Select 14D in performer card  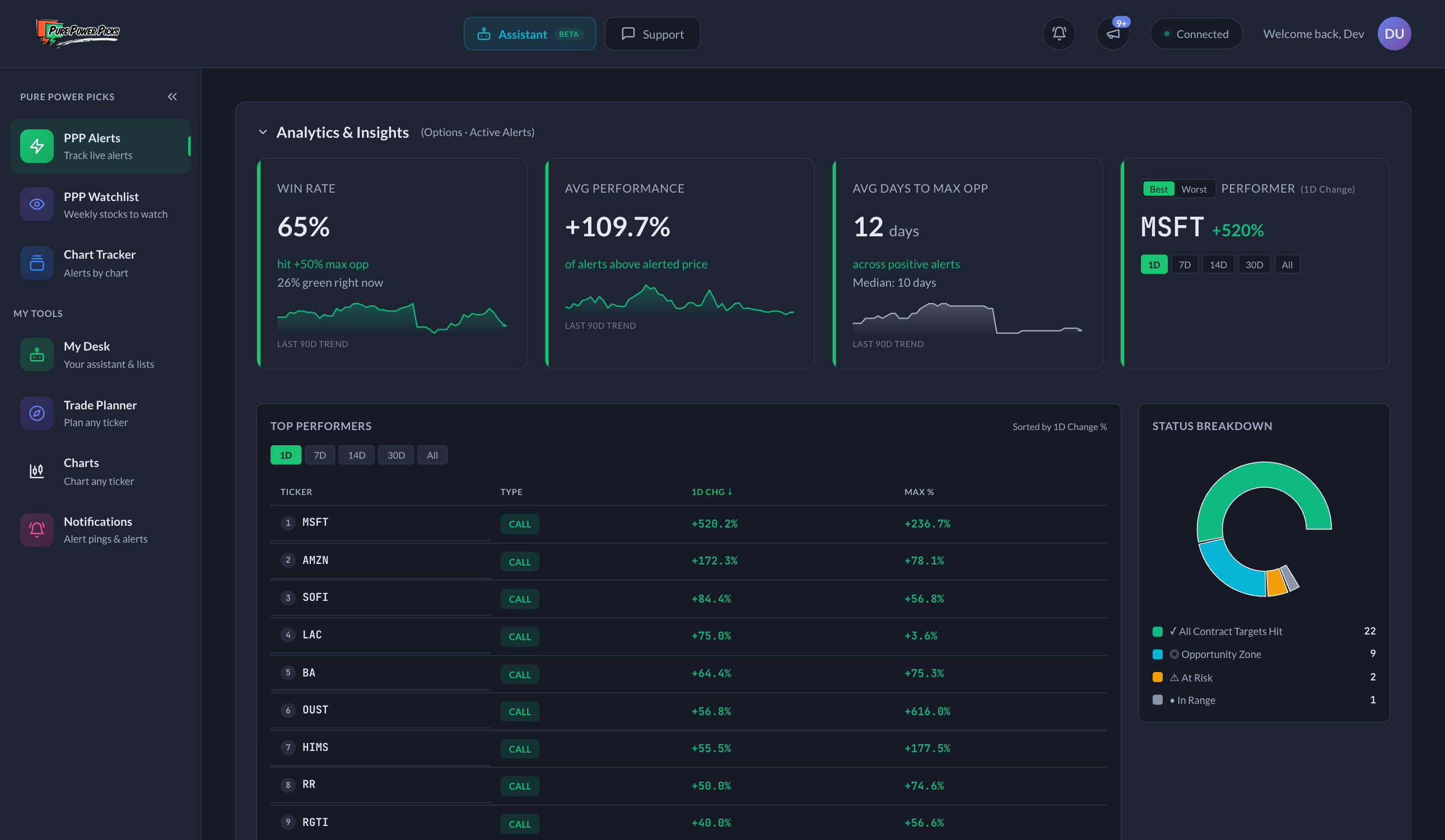click(1218, 264)
